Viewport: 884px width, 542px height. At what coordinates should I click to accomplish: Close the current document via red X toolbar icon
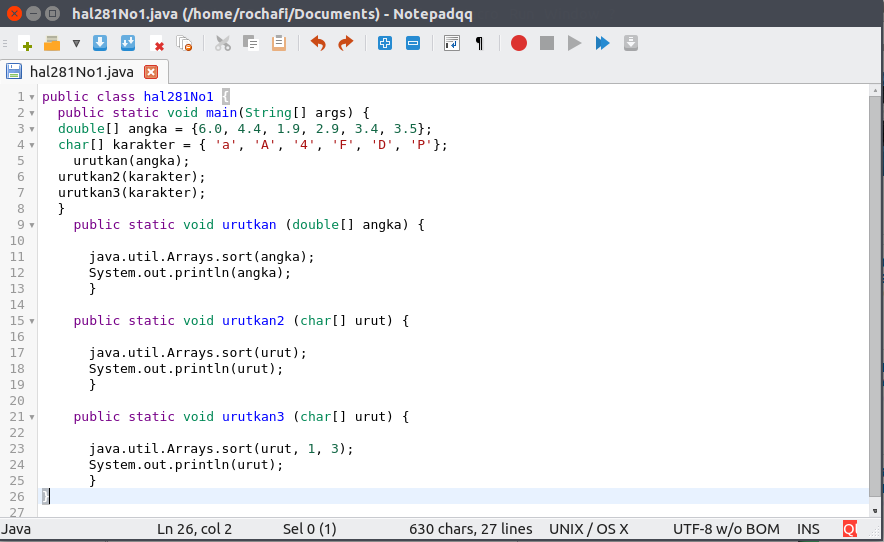157,43
